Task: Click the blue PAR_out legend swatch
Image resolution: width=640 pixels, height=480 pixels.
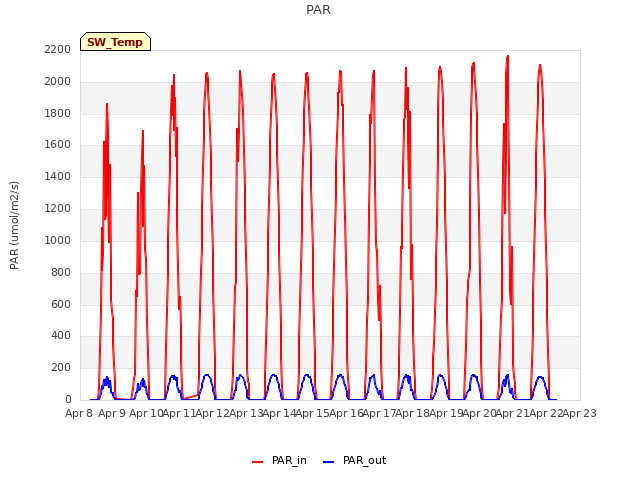Action: pos(329,462)
